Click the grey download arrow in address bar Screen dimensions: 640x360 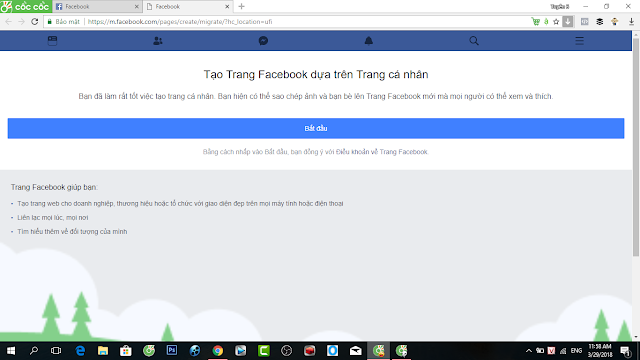(x=568, y=22)
